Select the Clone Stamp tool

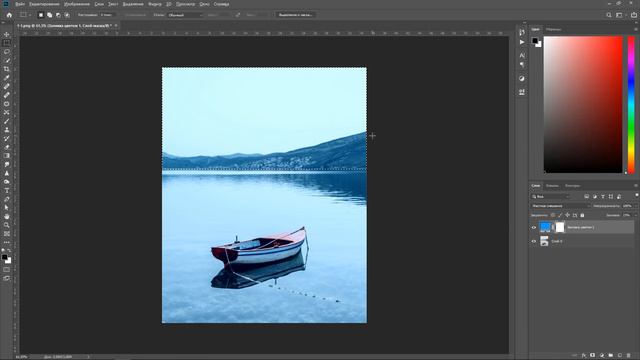(7, 130)
